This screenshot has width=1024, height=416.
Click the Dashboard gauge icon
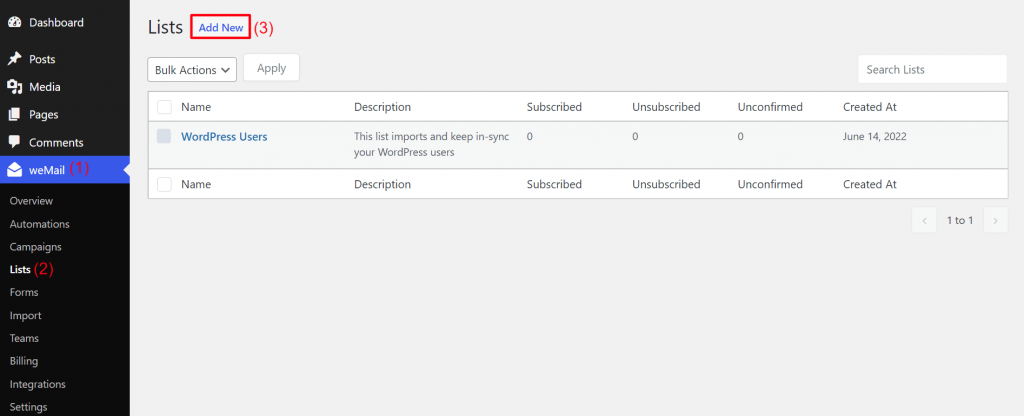click(14, 22)
